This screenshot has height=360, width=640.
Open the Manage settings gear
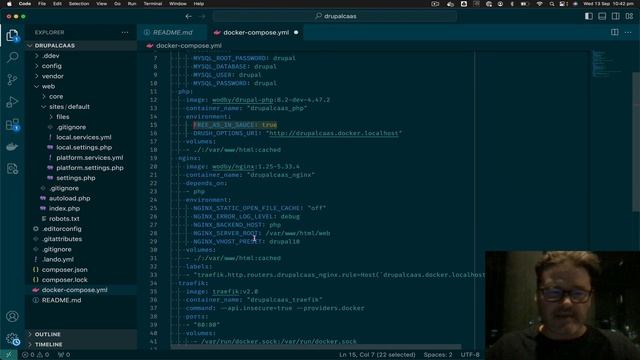pyautogui.click(x=12, y=339)
